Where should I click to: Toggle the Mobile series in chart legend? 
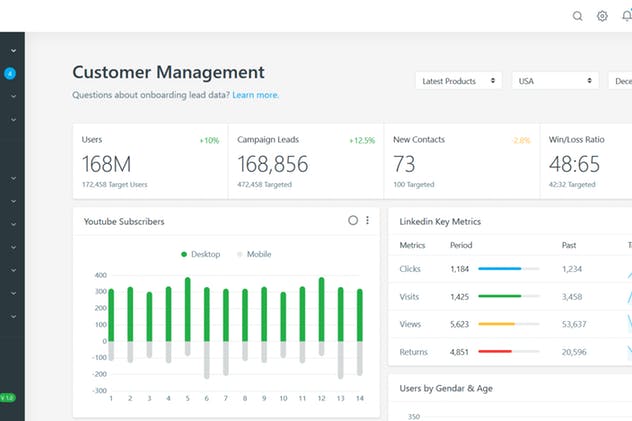point(254,254)
